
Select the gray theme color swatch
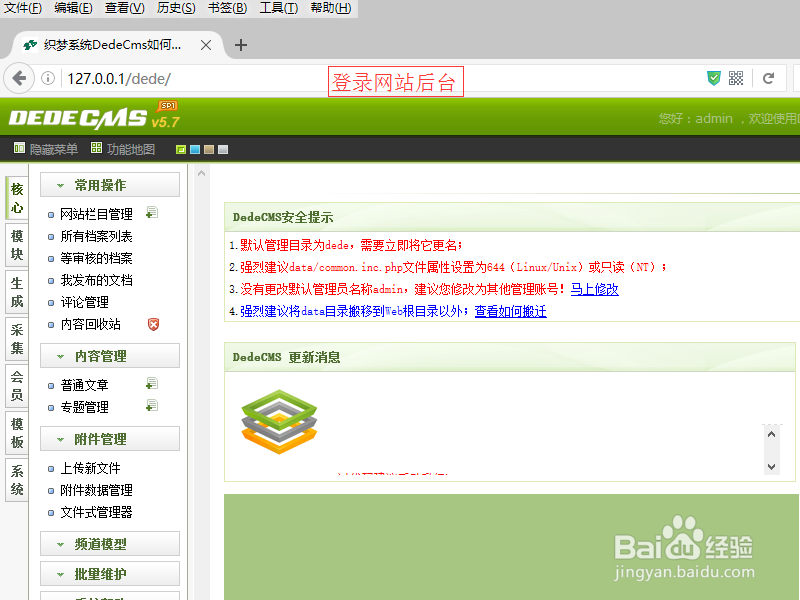pyautogui.click(x=223, y=149)
